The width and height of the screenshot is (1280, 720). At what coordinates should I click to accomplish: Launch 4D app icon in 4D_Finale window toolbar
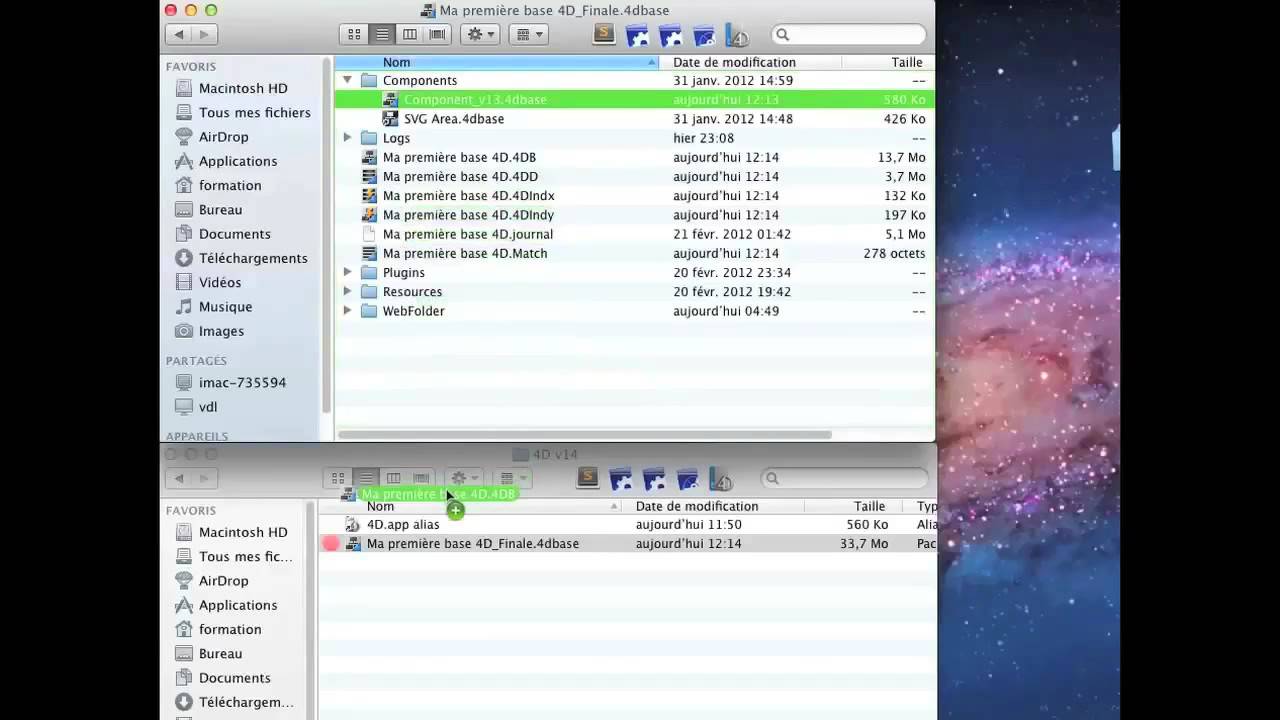click(x=736, y=35)
